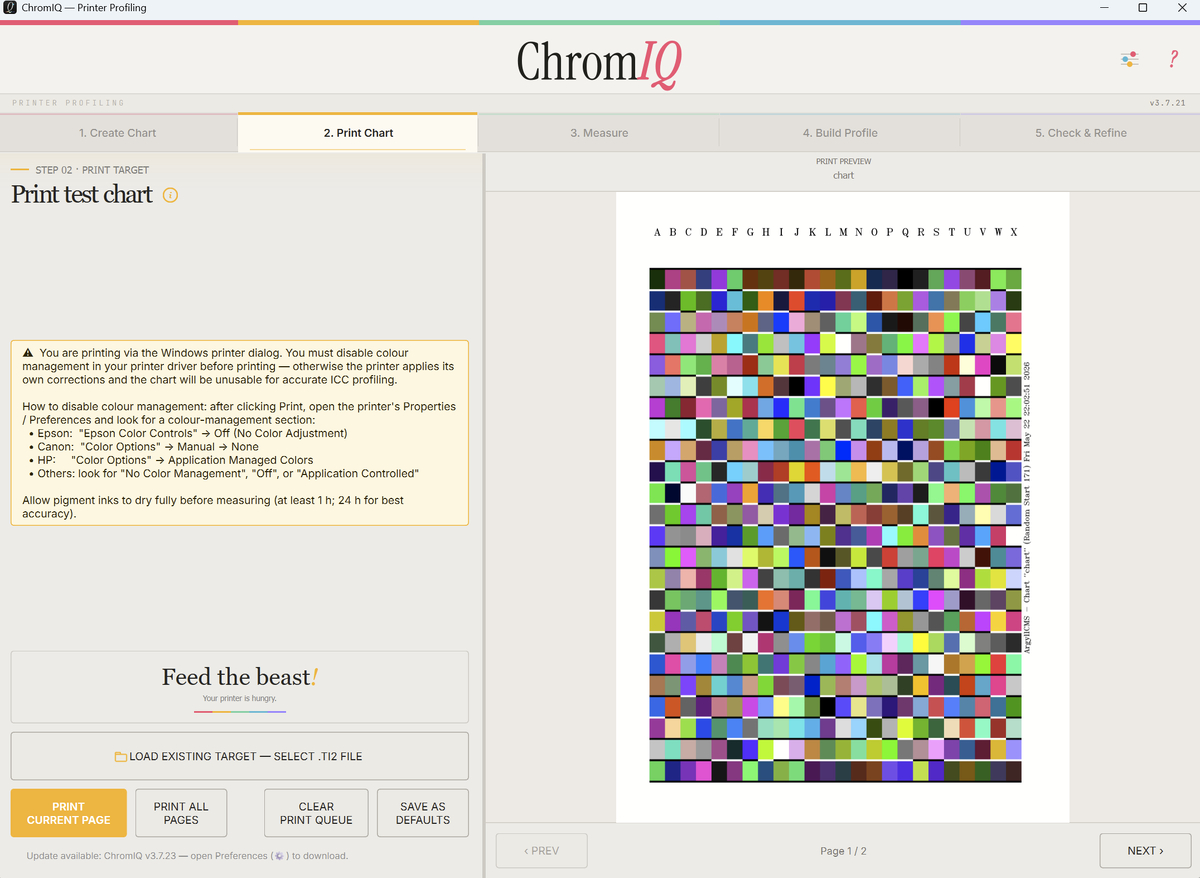The height and width of the screenshot is (878, 1200).
Task: Click the column letters A to X row
Action: (836, 232)
